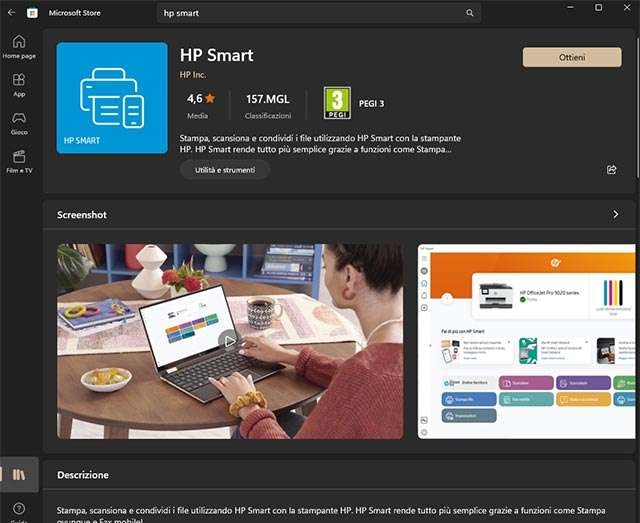Click the Microsoft Store logo icon

(32, 13)
